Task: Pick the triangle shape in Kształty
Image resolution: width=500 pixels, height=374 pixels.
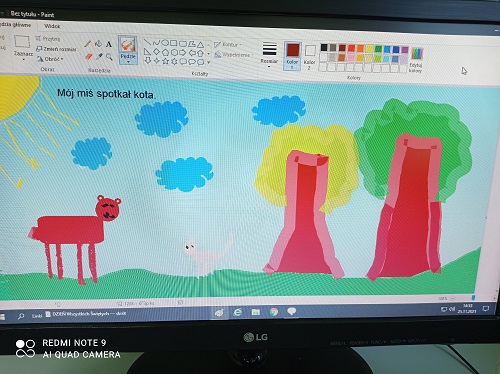Action: click(200, 44)
